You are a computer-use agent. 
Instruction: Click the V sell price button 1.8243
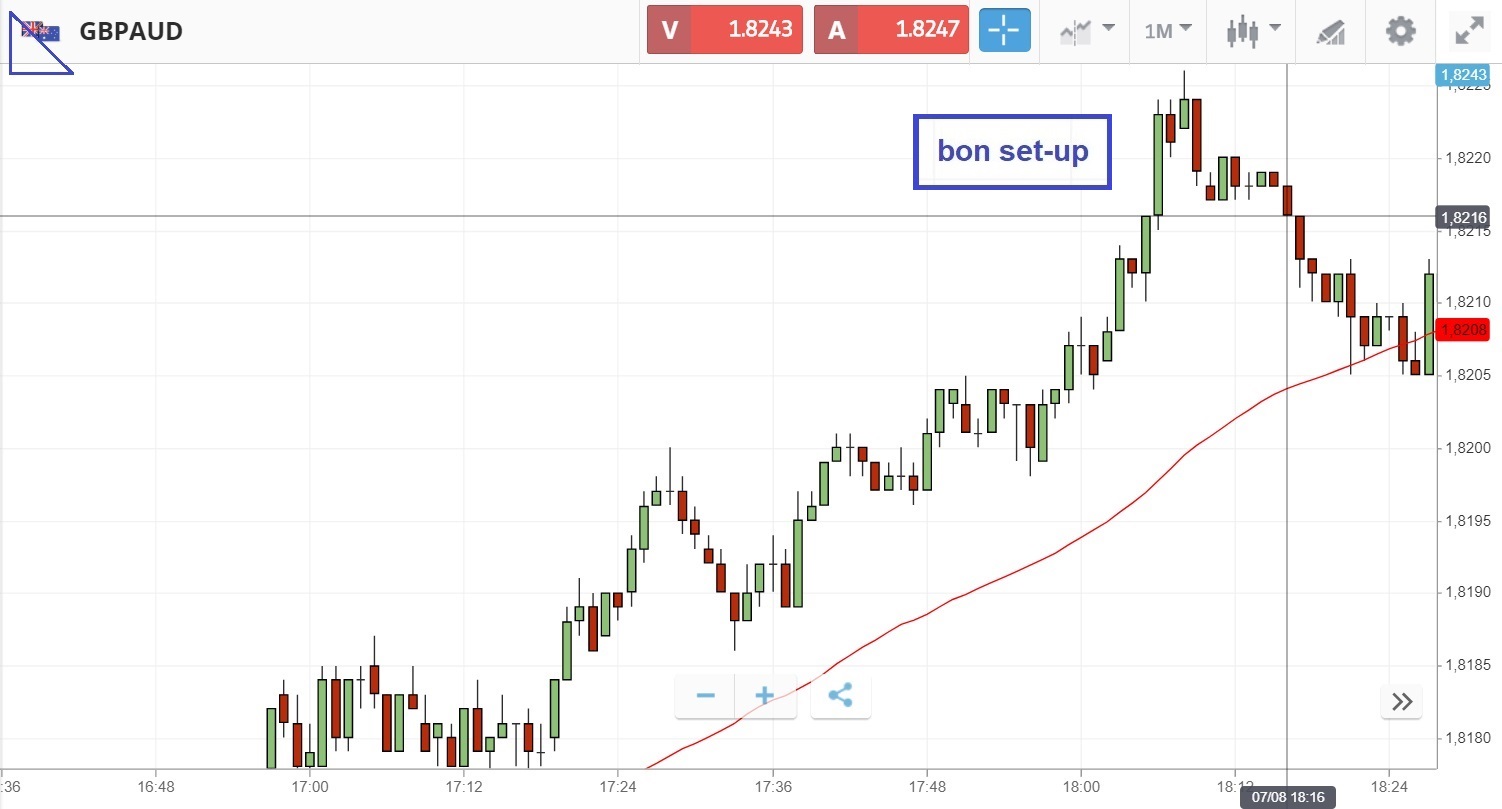tap(724, 30)
